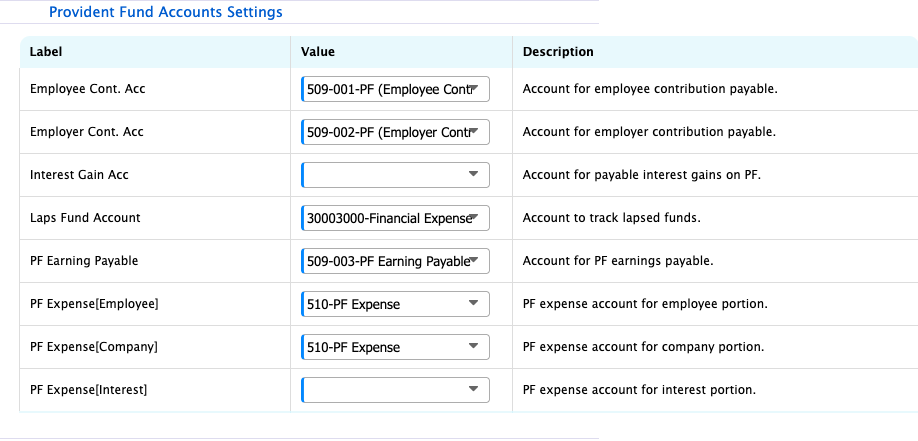Click the Provident Fund Accounts Settings title

(x=165, y=13)
